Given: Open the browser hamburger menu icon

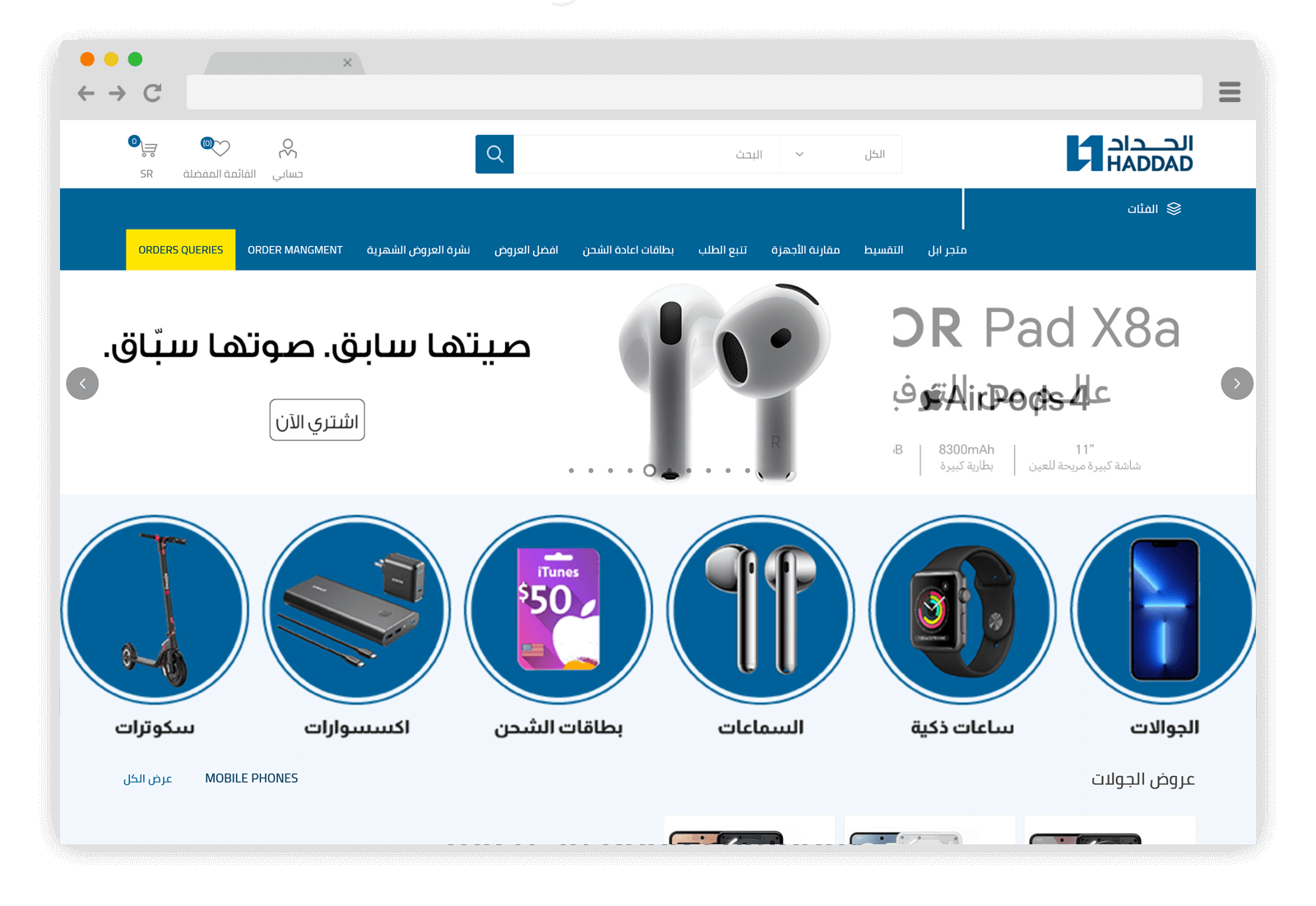Looking at the screenshot, I should [1230, 92].
